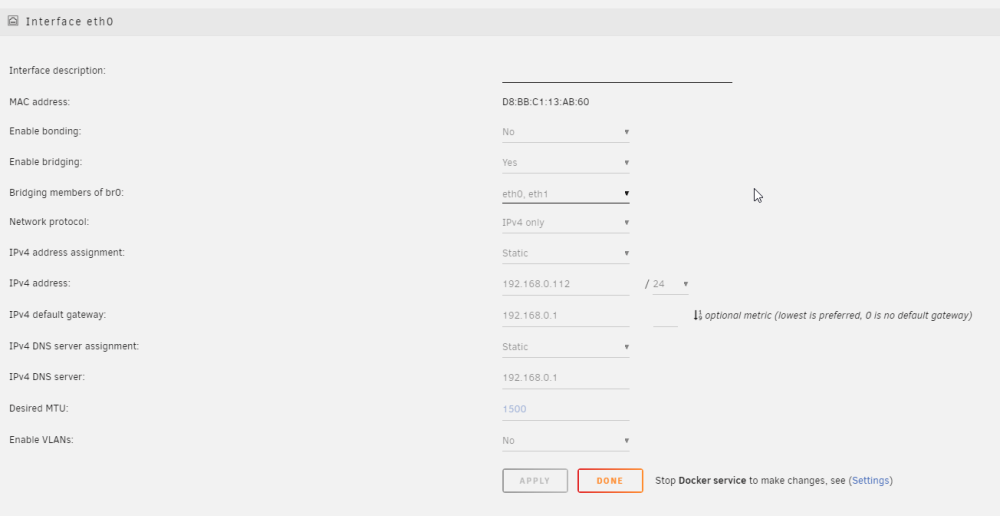Click the APPLY button

point(535,481)
